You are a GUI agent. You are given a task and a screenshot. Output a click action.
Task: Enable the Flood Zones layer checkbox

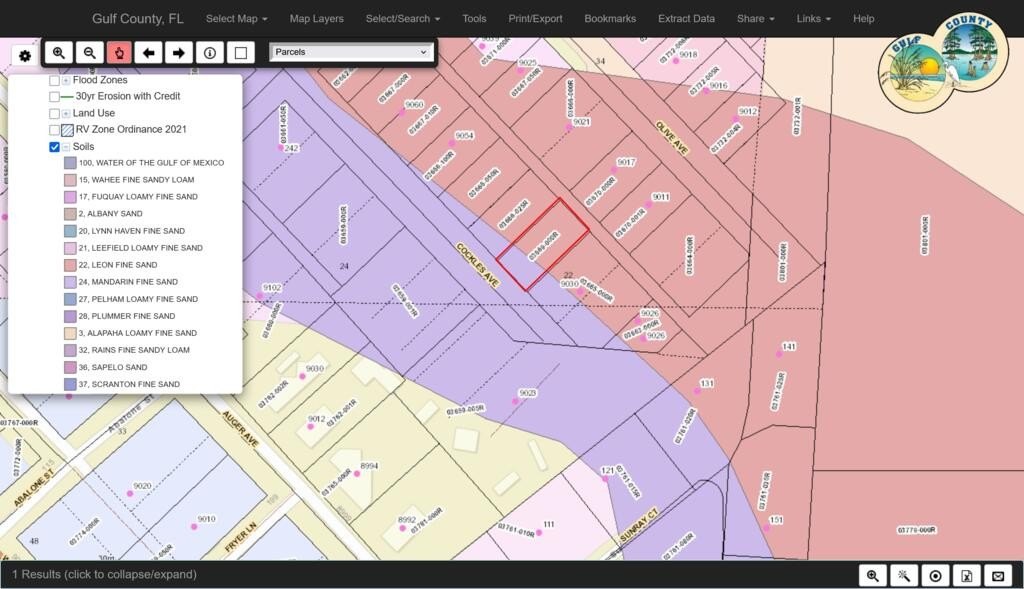[x=55, y=80]
